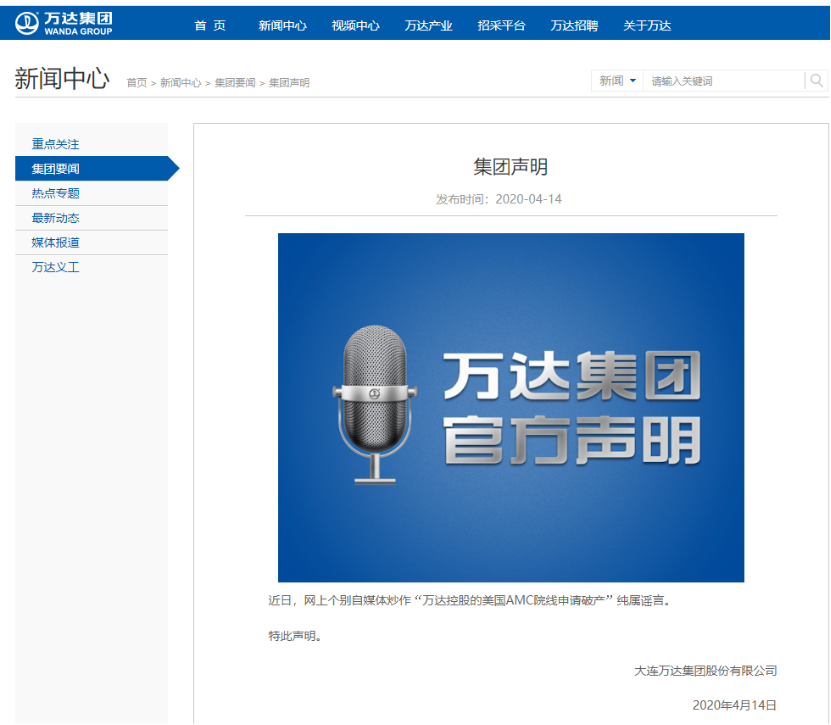
Task: Click the 特此声明 line
Action: click(x=295, y=635)
